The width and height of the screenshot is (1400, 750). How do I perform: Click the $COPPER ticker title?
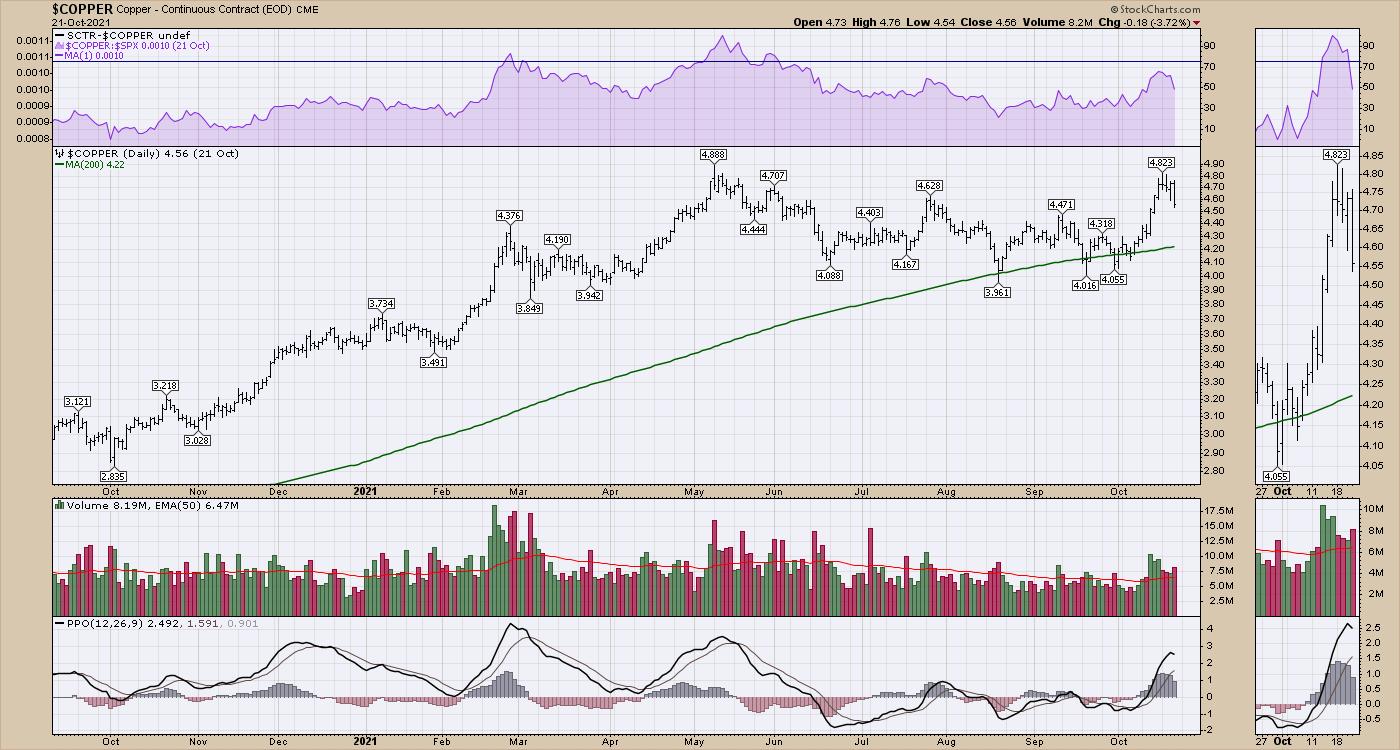point(82,8)
